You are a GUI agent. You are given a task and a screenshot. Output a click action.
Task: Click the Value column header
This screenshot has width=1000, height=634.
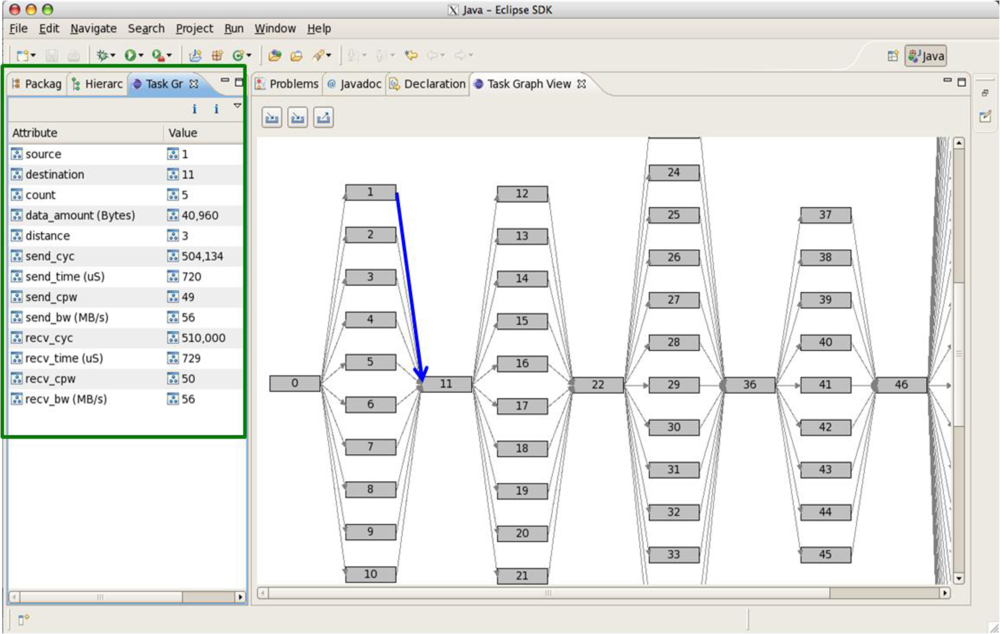[x=183, y=133]
